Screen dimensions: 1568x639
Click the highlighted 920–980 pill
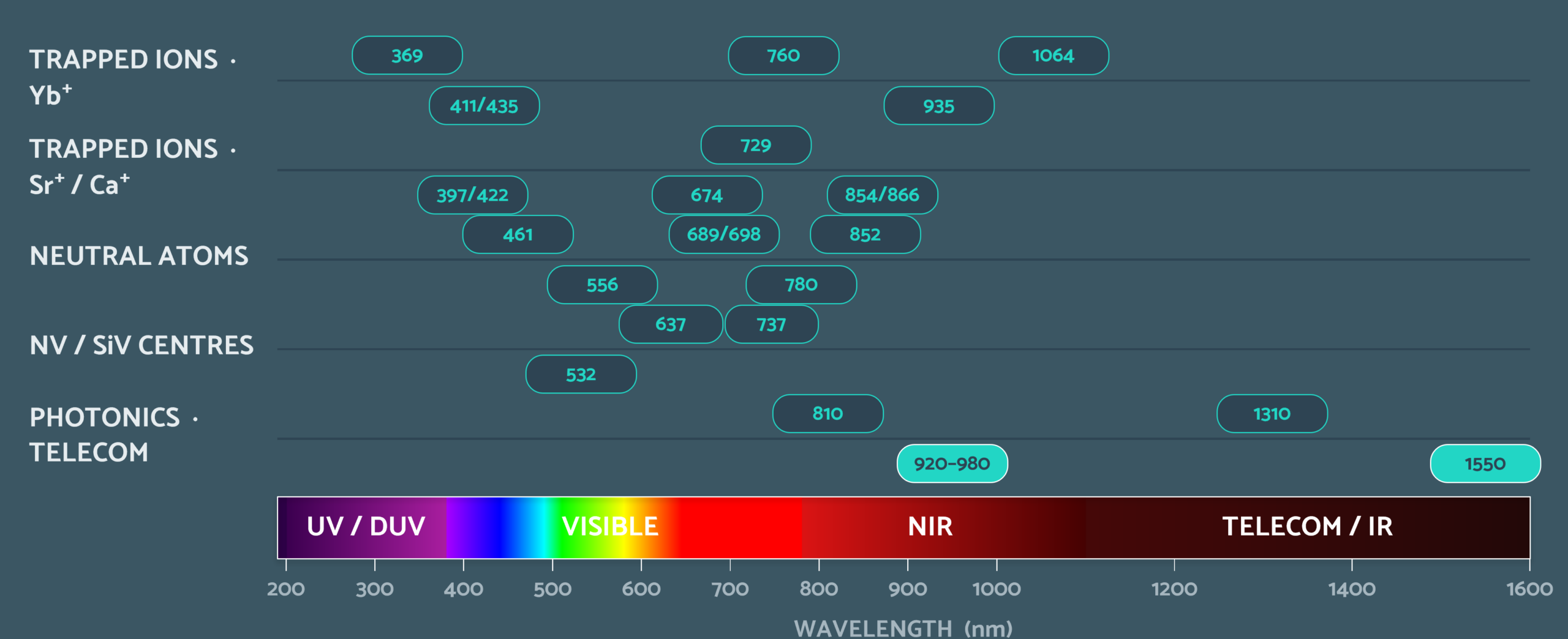point(952,463)
